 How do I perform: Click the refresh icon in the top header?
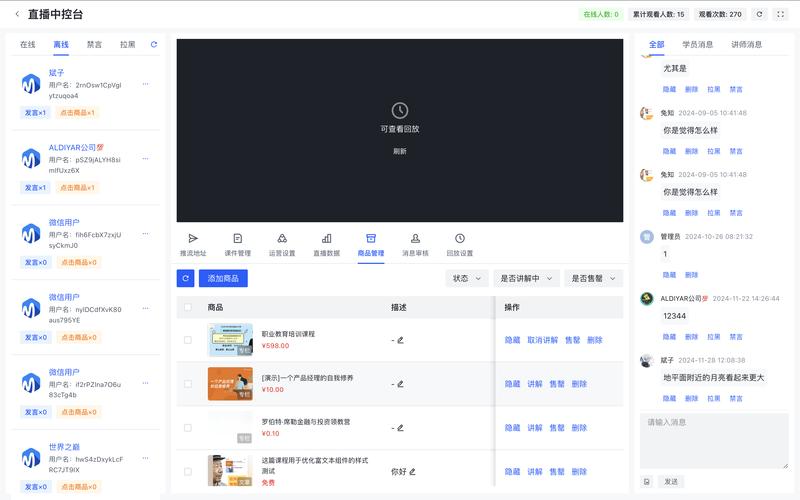(759, 14)
